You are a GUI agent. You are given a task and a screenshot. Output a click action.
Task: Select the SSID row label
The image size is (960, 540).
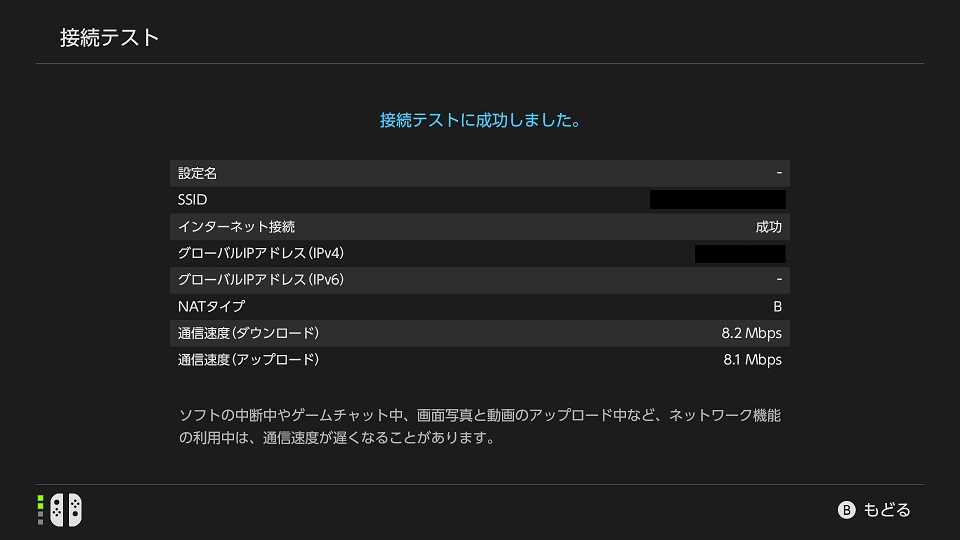[x=192, y=200]
